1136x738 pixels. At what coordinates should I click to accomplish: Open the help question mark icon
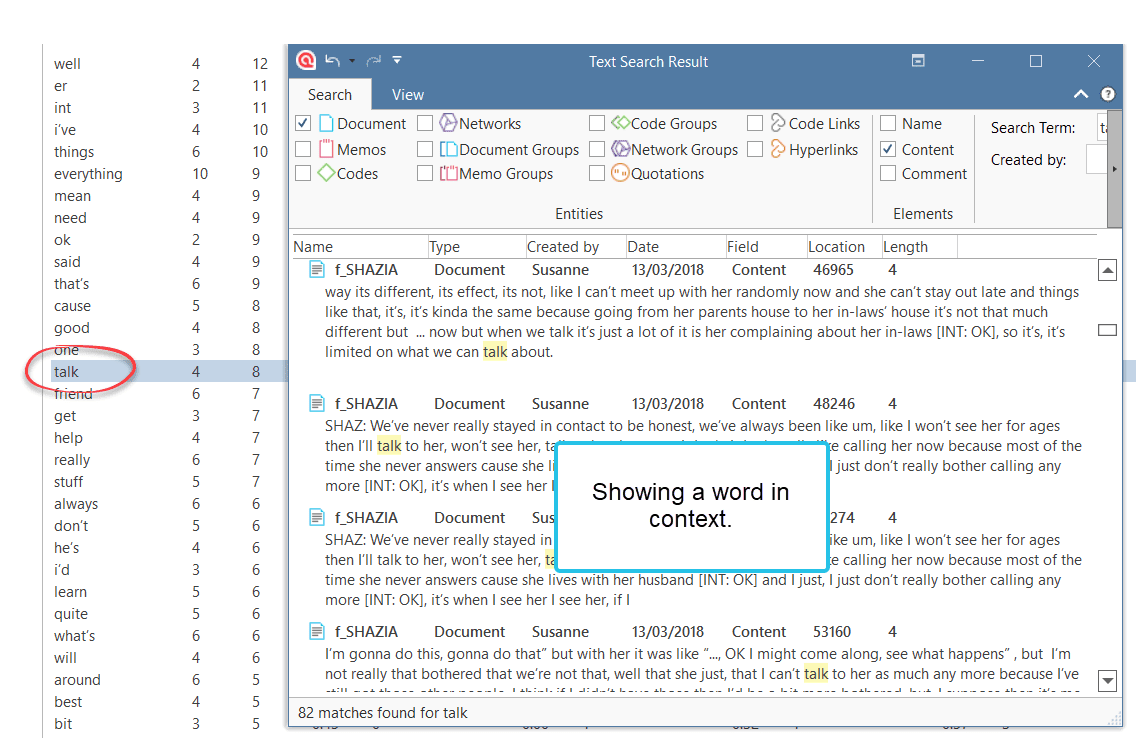pyautogui.click(x=1108, y=94)
